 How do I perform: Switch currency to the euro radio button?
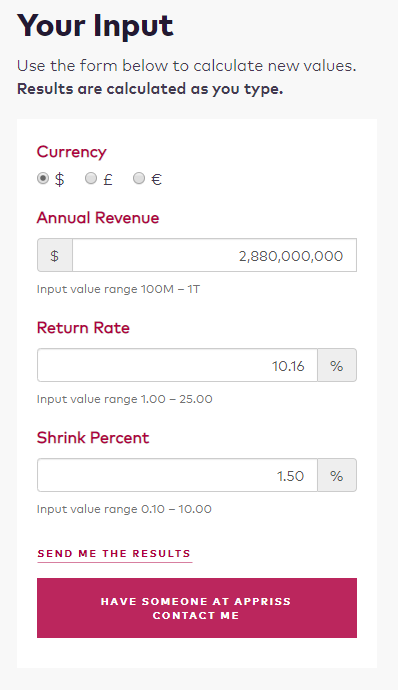pyautogui.click(x=139, y=178)
